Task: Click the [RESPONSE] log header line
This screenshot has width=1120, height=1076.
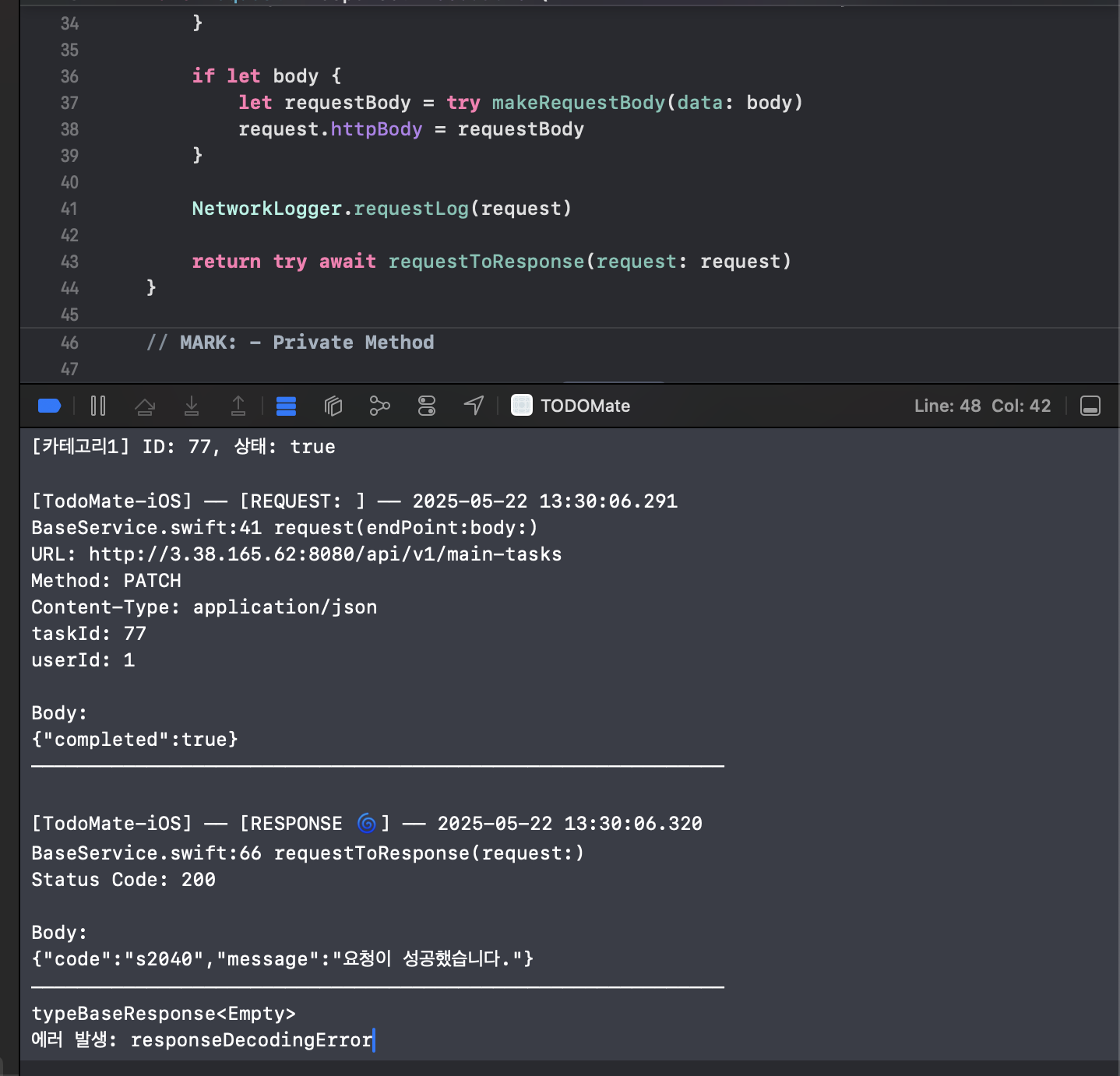Action: tap(367, 824)
